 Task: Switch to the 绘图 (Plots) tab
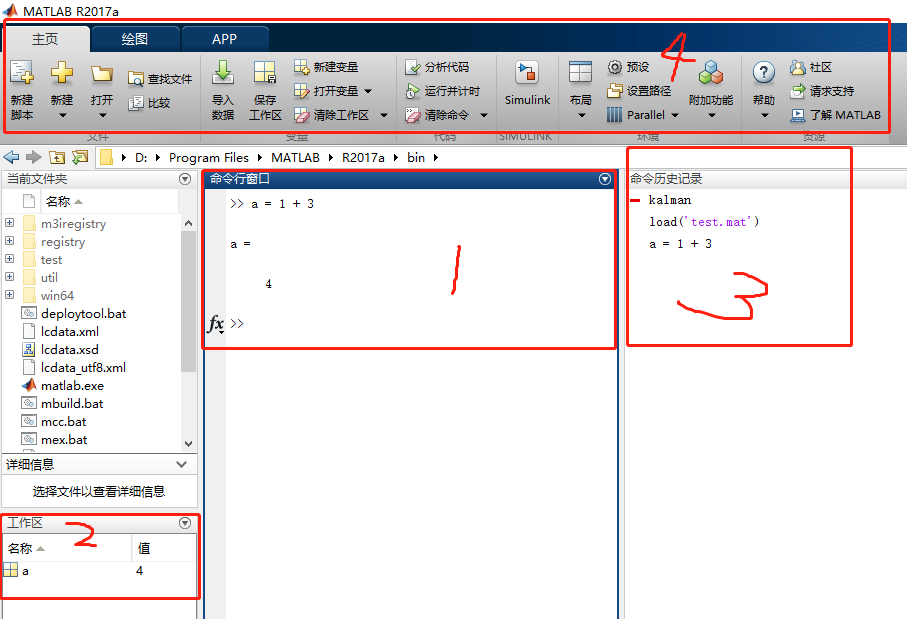[135, 39]
